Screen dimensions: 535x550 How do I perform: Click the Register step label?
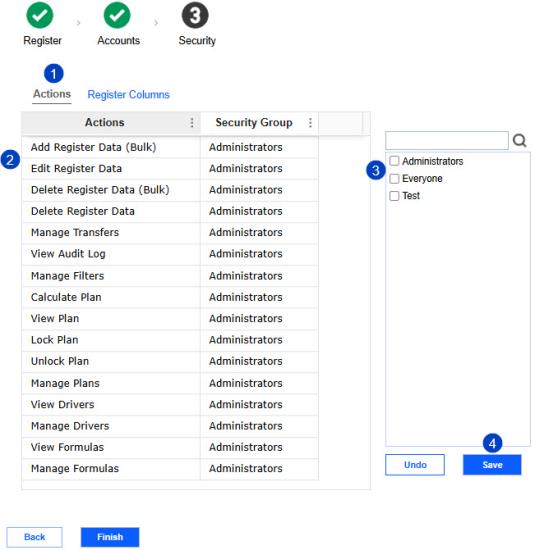click(42, 41)
